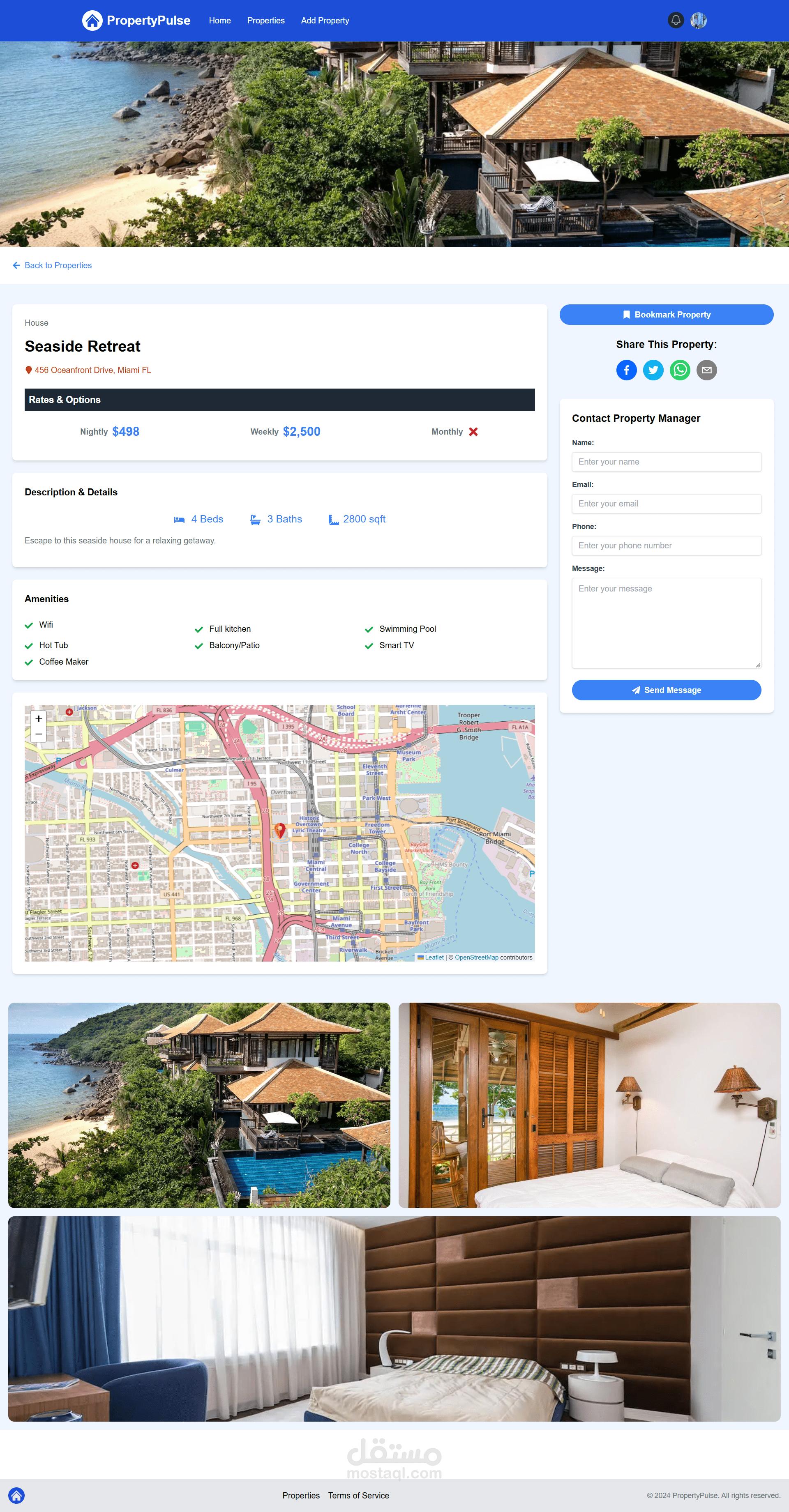Click the red map location marker

(x=280, y=829)
